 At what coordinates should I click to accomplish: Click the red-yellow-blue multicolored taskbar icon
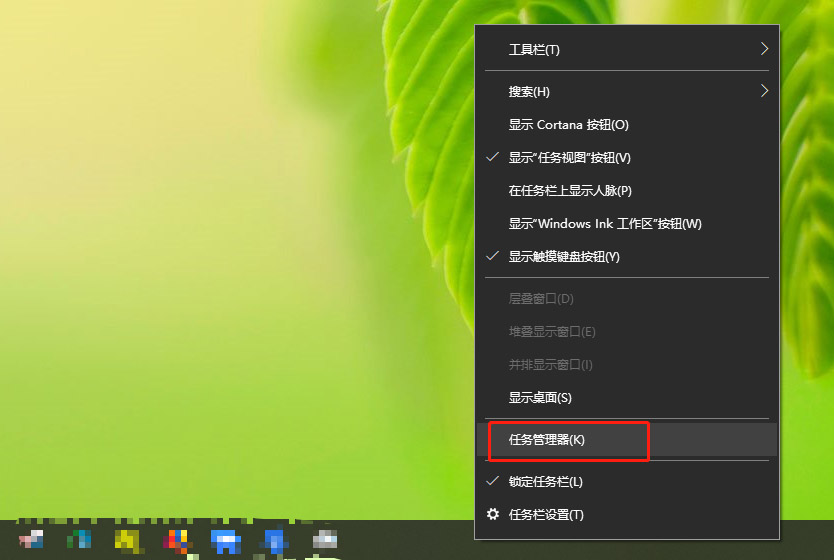(x=177, y=541)
